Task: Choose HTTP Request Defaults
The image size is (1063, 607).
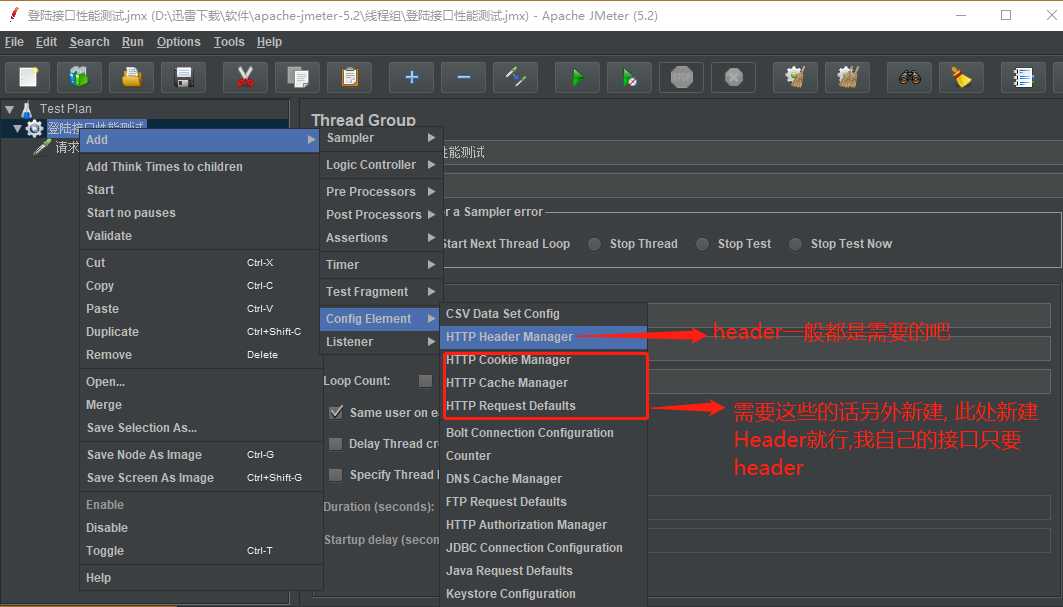Action: [544, 406]
